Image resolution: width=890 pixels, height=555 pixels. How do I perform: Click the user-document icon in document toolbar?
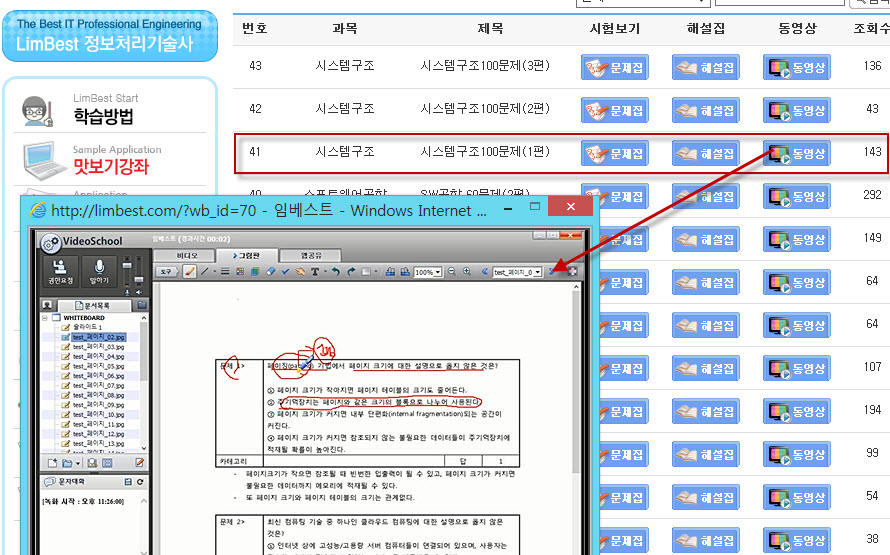coord(92,463)
